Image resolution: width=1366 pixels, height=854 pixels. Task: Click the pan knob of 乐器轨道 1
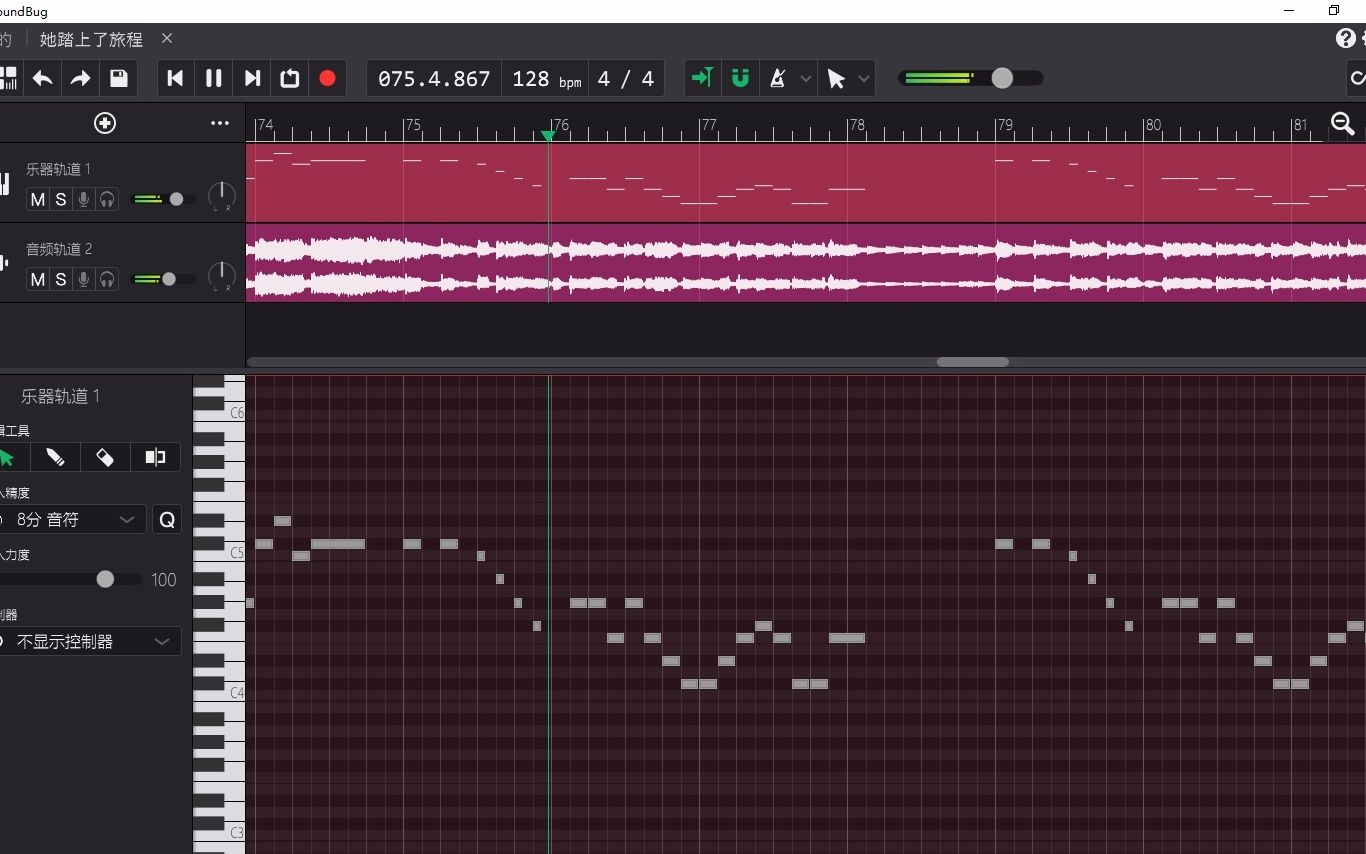click(221, 196)
